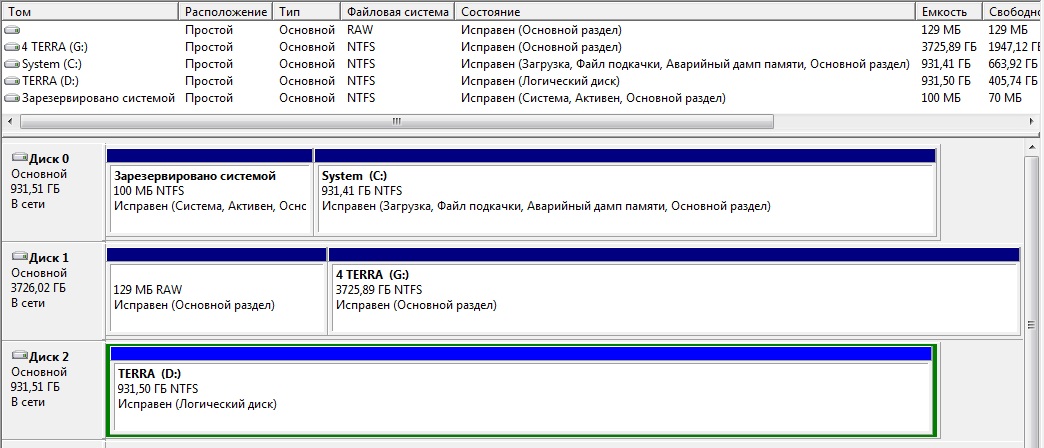Screen dimensions: 1044x448
Task: Sort by the Расположение column header
Action: (226, 12)
